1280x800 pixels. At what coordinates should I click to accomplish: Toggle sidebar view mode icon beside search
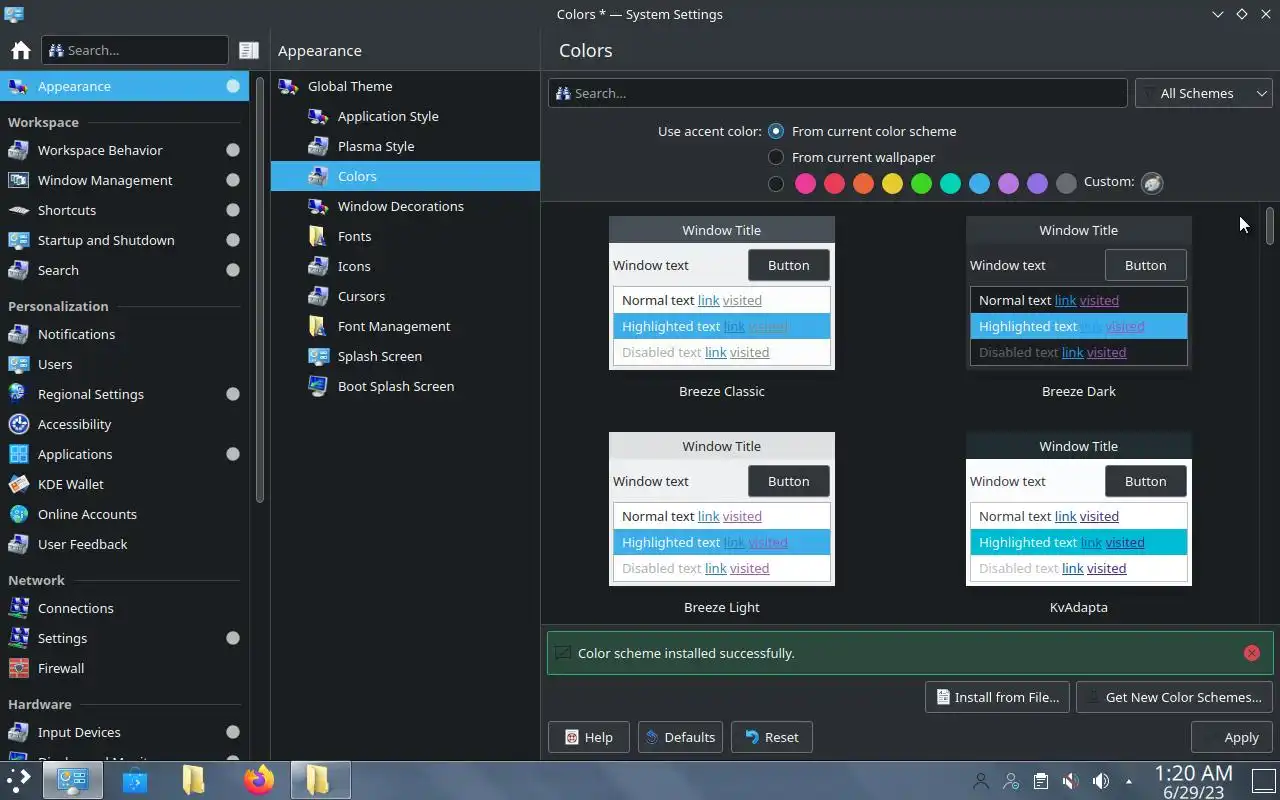tap(248, 50)
